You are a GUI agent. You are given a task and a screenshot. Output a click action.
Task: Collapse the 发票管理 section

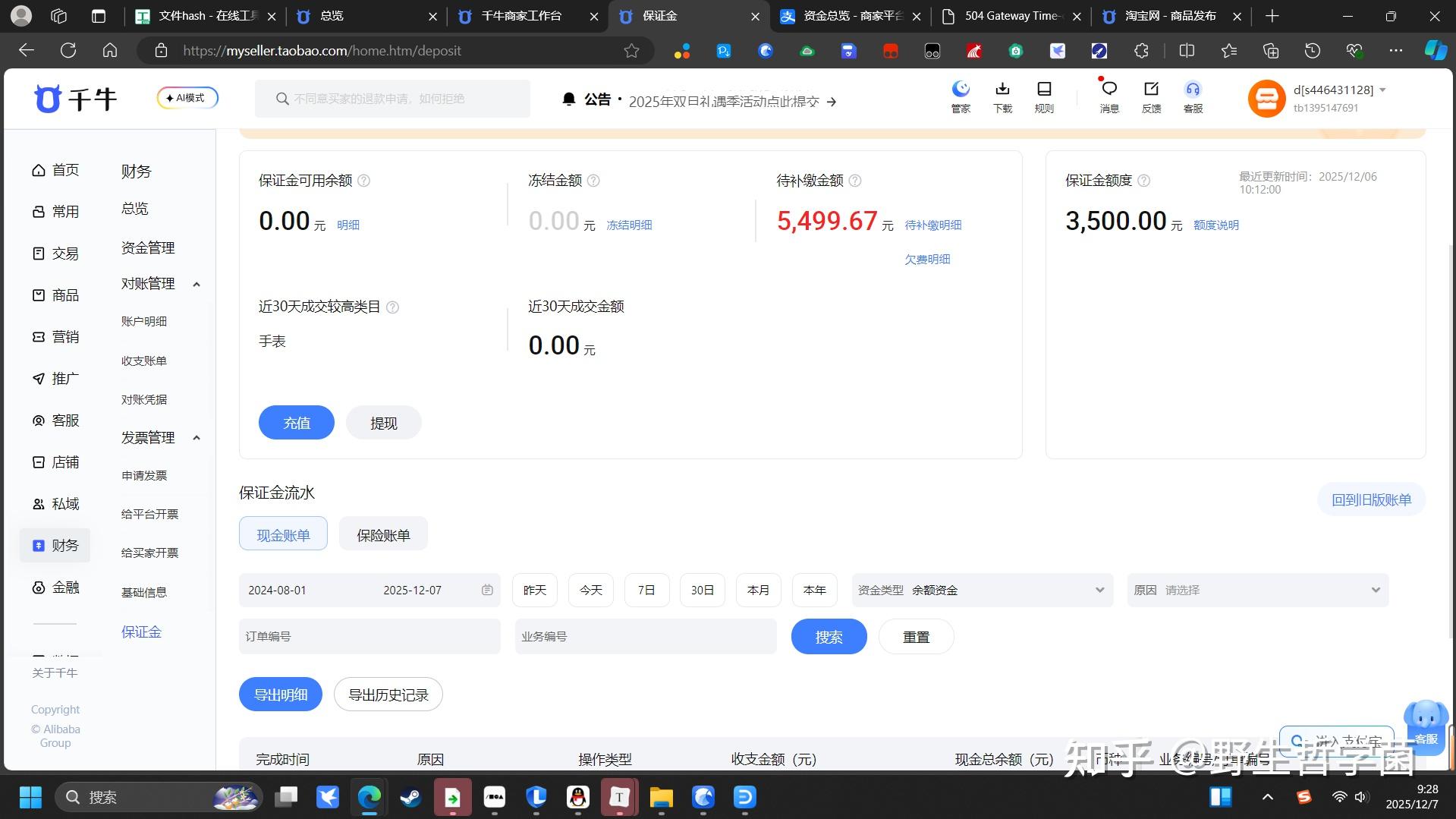(x=196, y=437)
